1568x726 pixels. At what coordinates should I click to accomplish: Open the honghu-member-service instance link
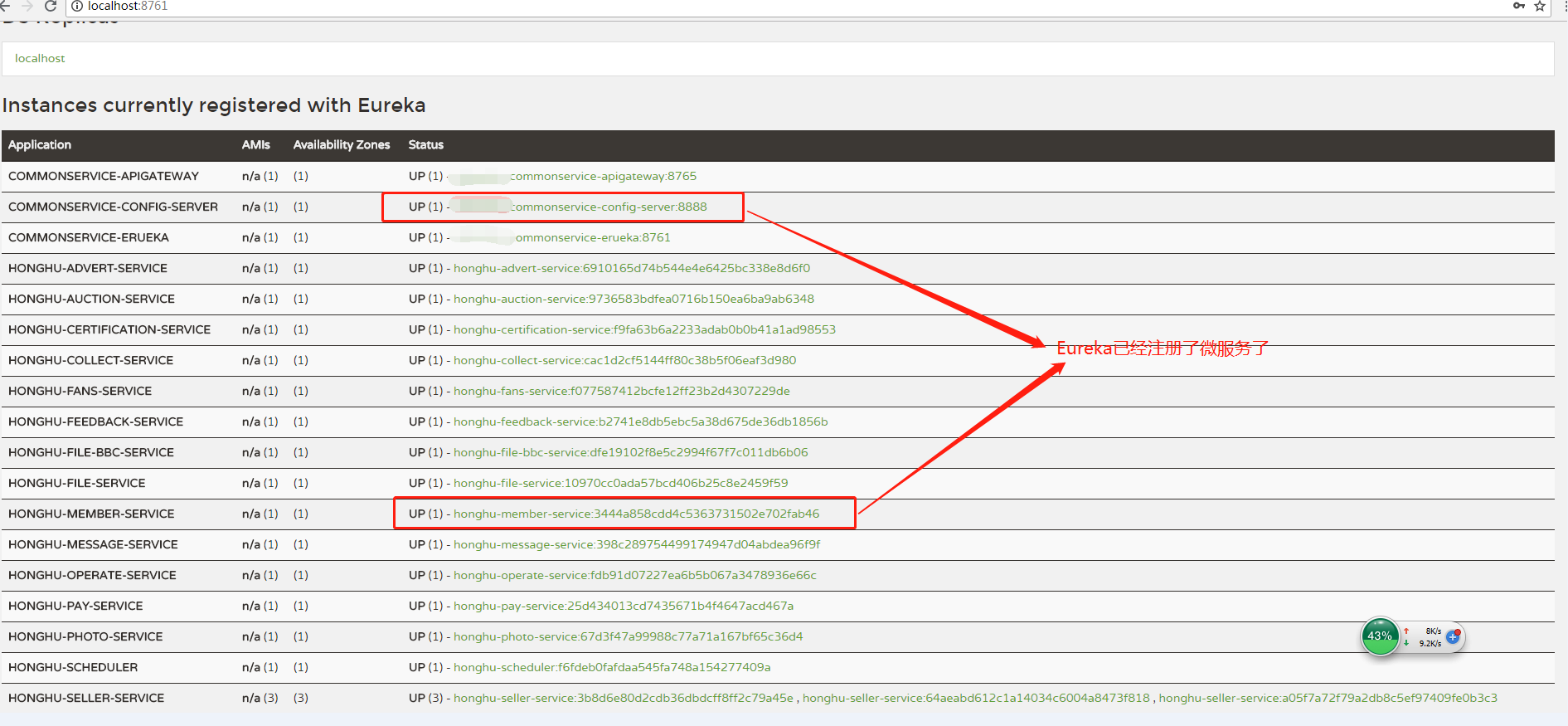[637, 514]
